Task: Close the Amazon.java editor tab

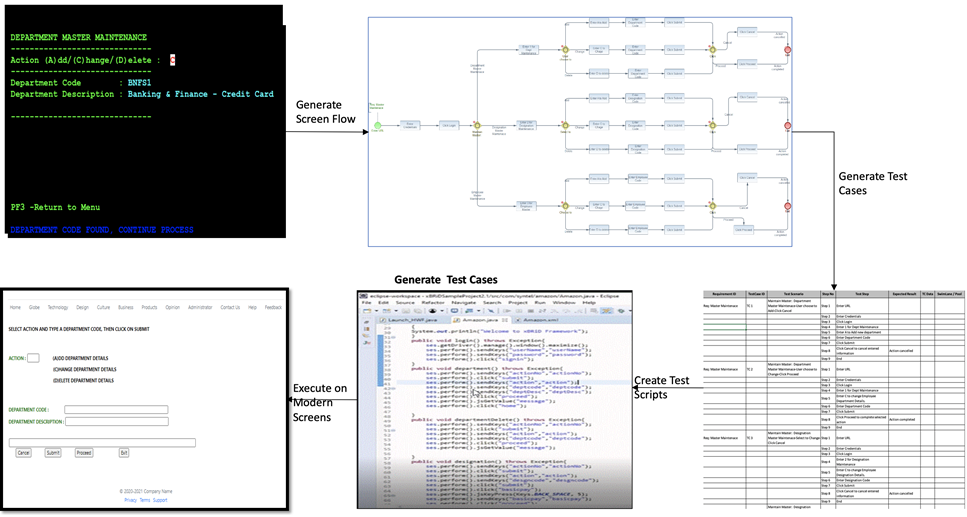Action: pos(505,320)
